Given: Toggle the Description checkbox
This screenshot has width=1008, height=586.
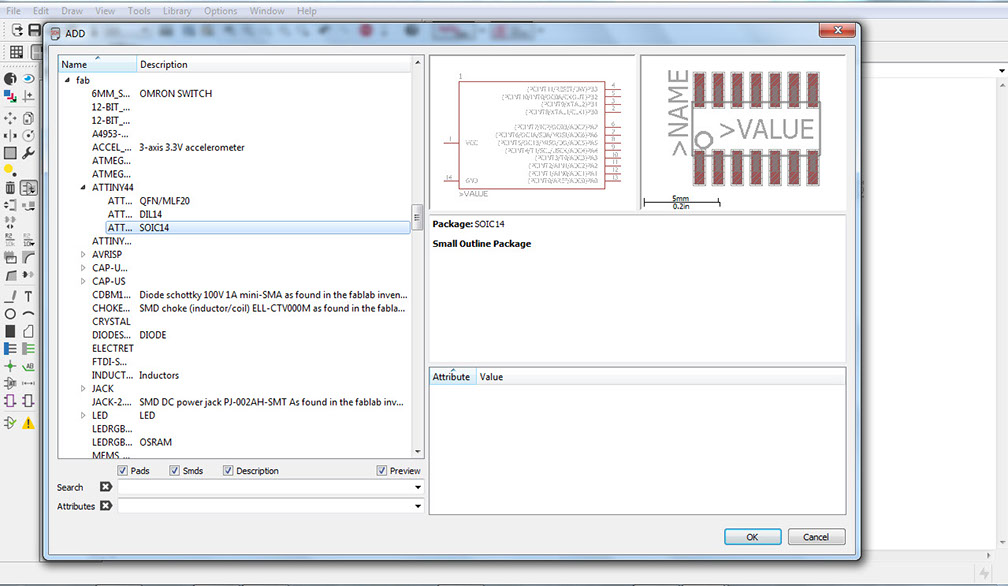Looking at the screenshot, I should pyautogui.click(x=228, y=470).
